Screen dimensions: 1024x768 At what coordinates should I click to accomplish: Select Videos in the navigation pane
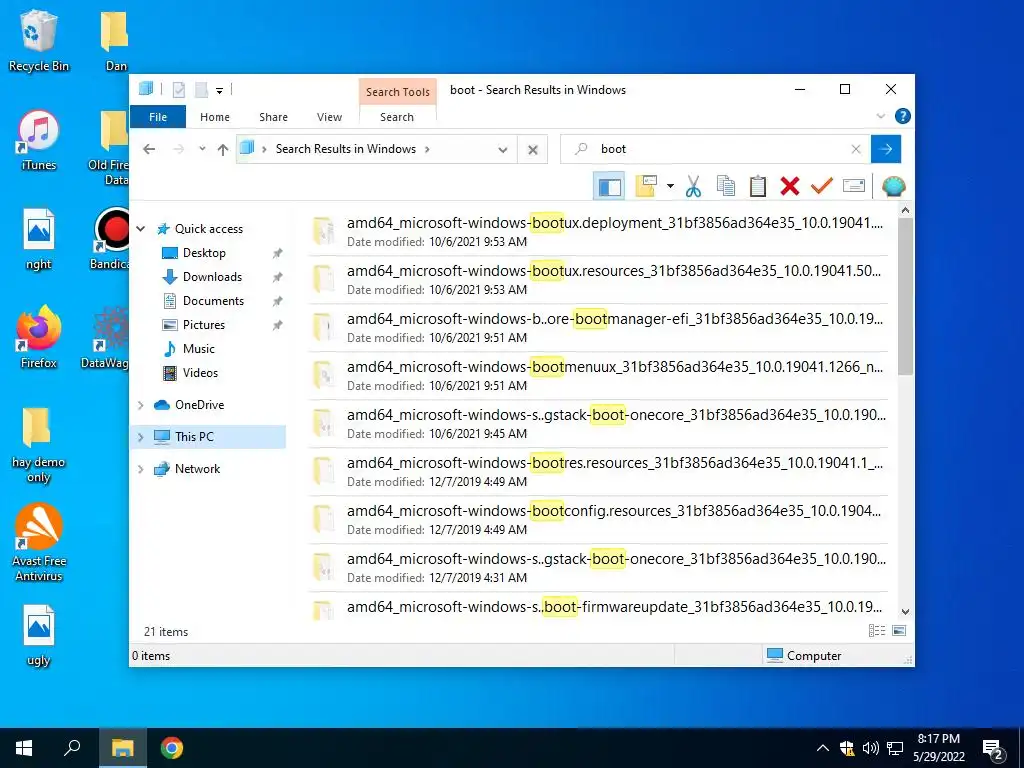pos(200,373)
